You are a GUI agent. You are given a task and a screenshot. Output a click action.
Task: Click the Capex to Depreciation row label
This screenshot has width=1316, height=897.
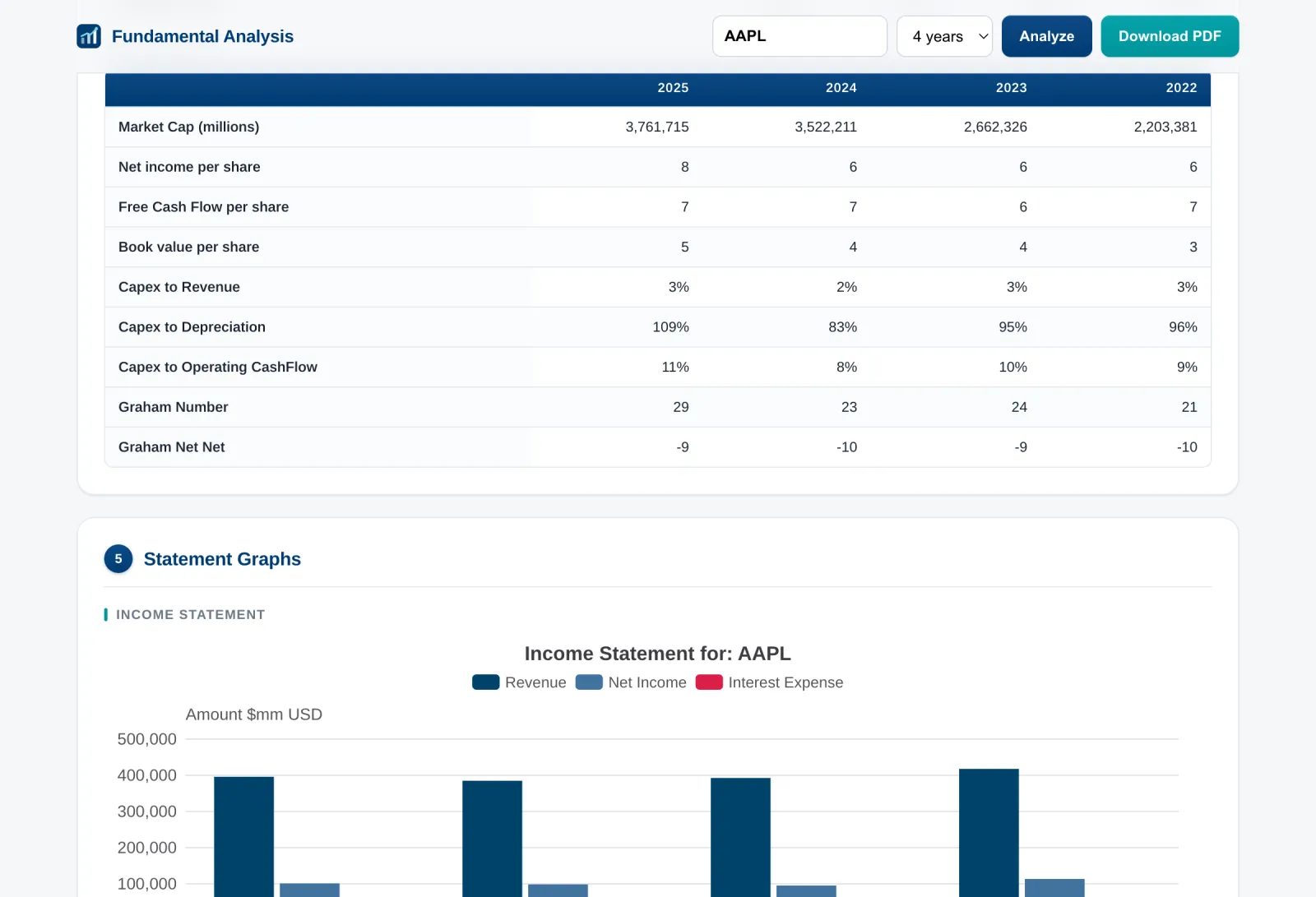pyautogui.click(x=192, y=327)
